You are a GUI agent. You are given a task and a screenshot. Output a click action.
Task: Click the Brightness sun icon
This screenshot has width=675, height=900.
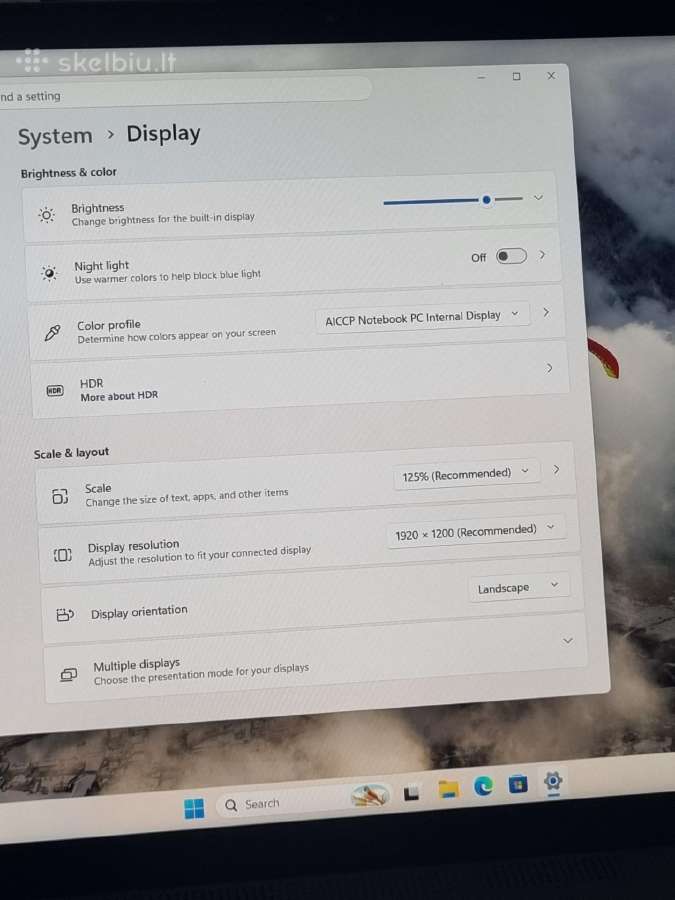[46, 215]
